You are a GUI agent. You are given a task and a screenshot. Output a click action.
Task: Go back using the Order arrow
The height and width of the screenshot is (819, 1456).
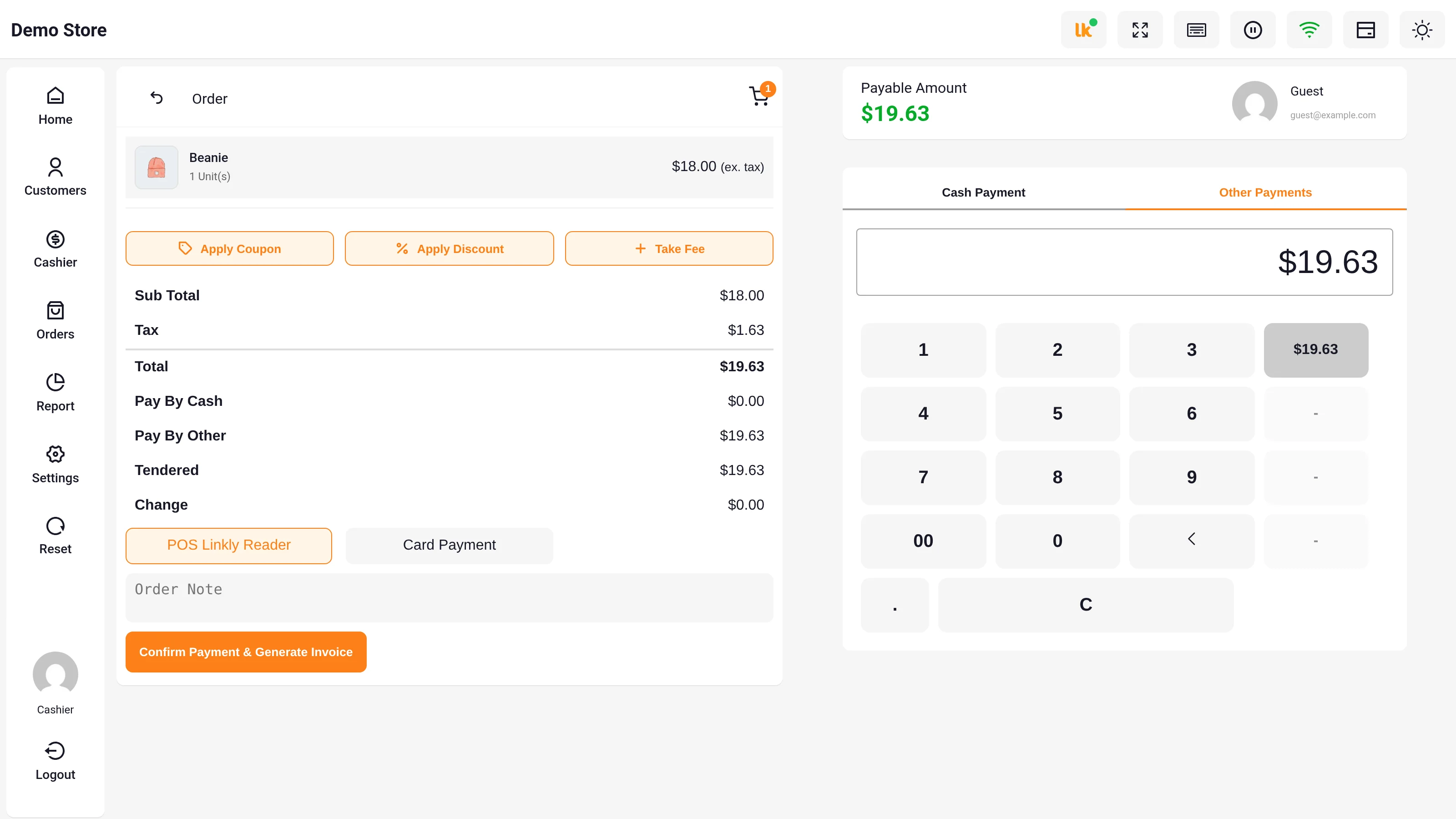click(x=157, y=98)
